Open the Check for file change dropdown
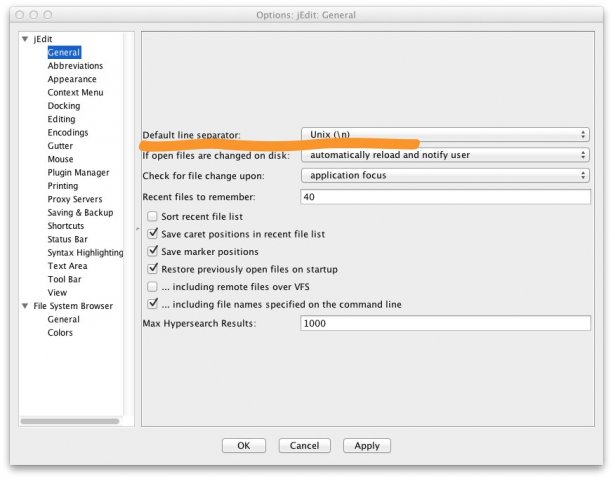Screen dimensions: 613x479 tap(445, 175)
